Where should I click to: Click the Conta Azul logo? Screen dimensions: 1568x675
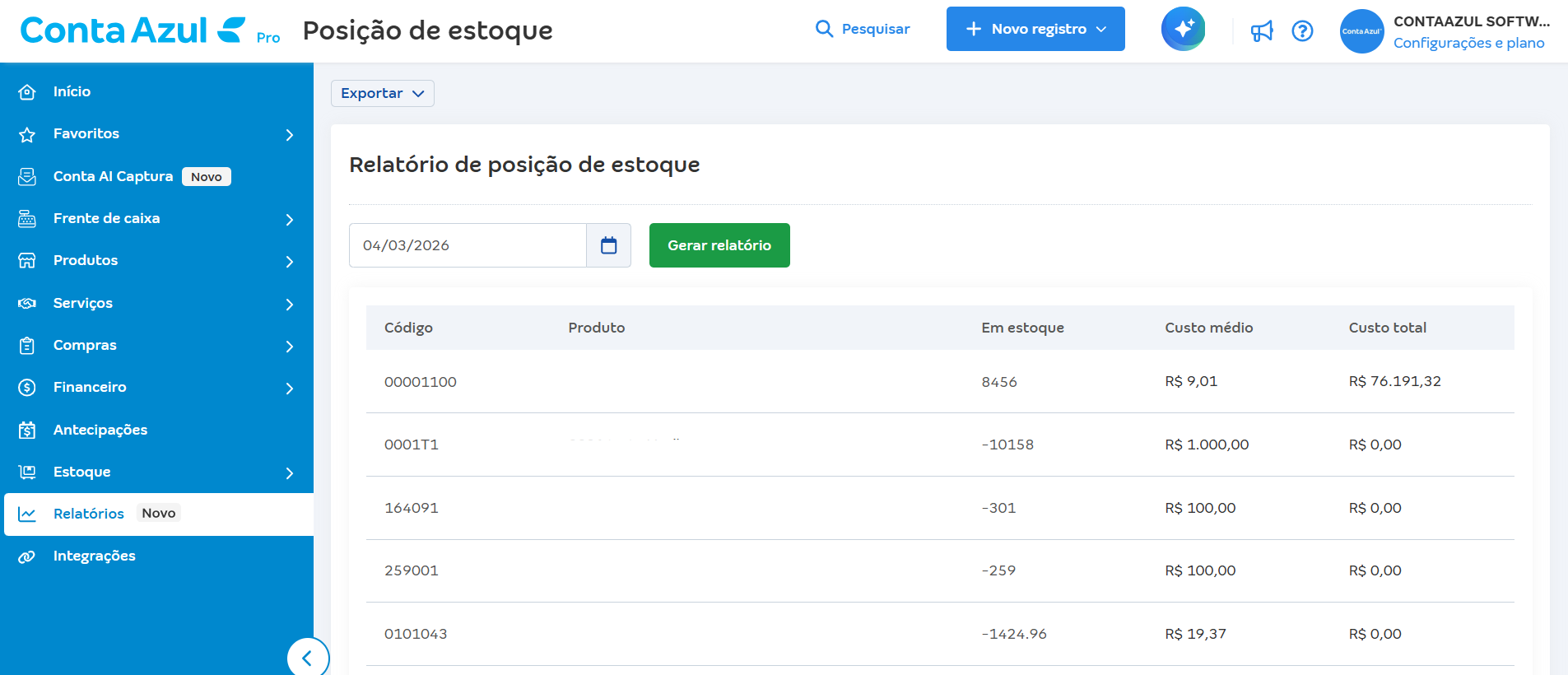click(132, 30)
